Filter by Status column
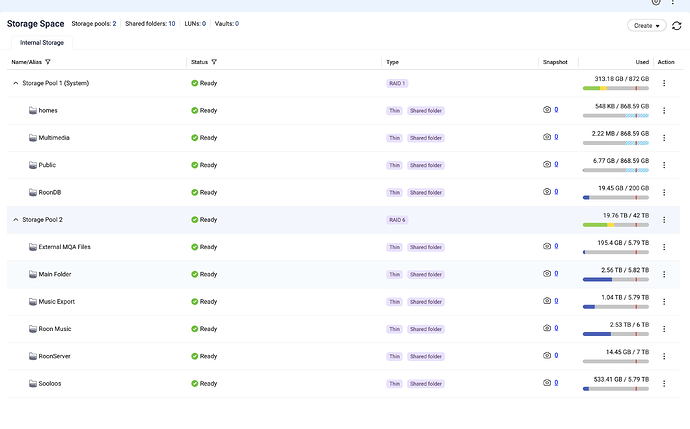This screenshot has height=429, width=690. coord(214,62)
